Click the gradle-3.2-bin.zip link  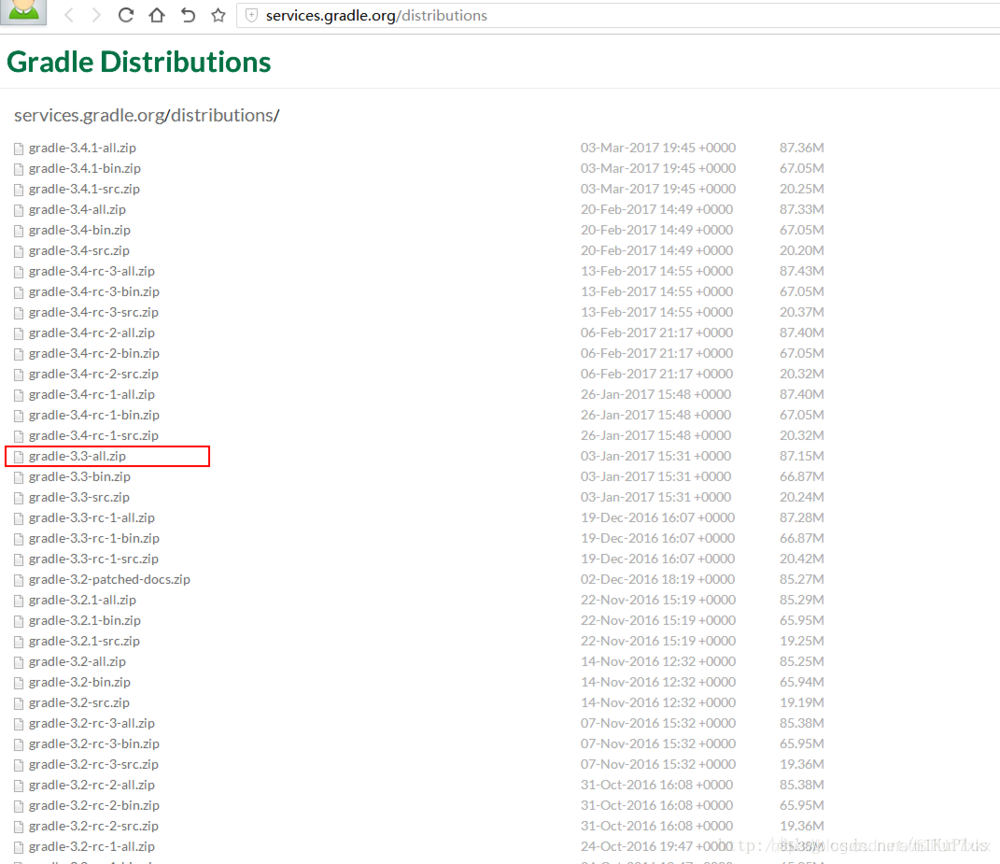tap(80, 682)
